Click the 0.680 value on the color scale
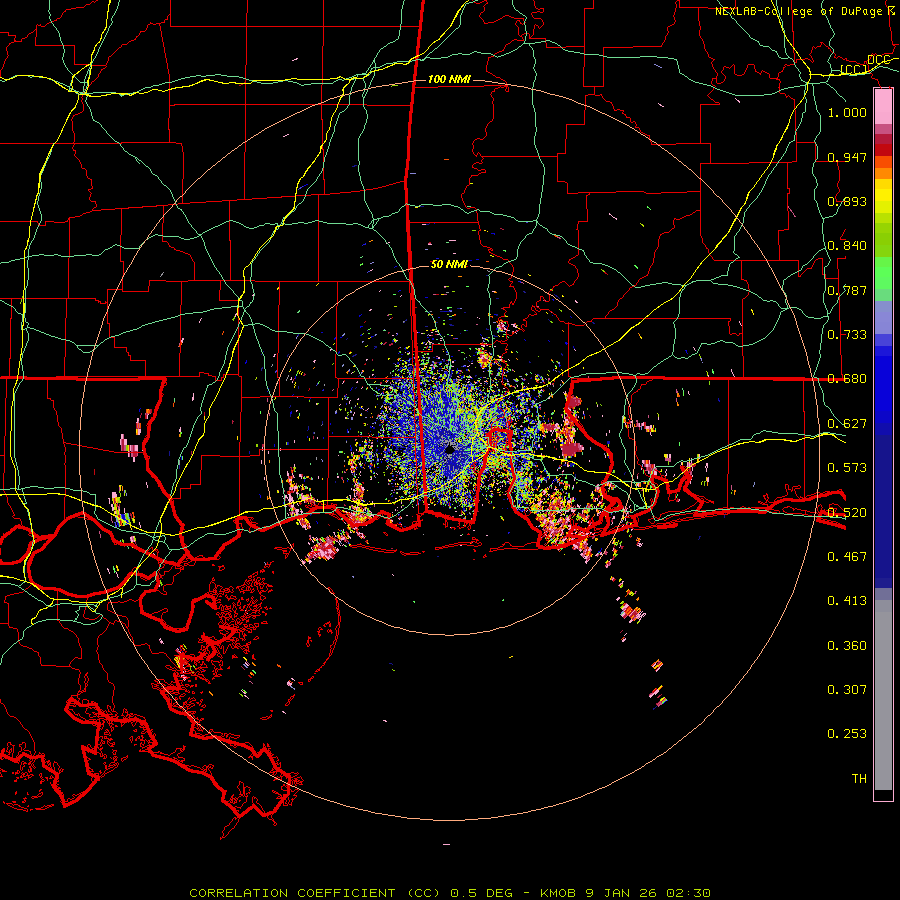The image size is (900, 900). click(x=847, y=379)
